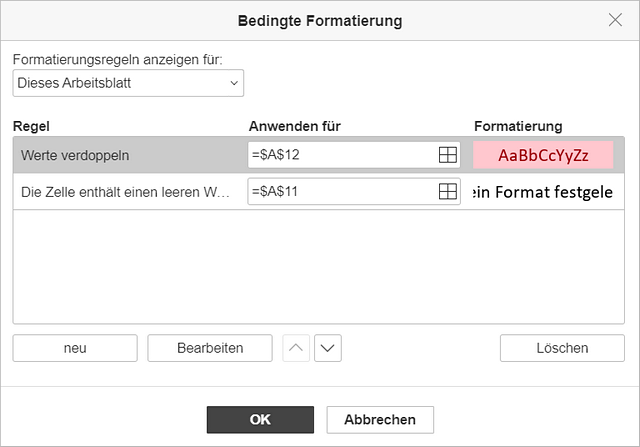640x447 pixels.
Task: Open the 'Dieses Arbeitsblatt' dropdown
Action: click(128, 83)
